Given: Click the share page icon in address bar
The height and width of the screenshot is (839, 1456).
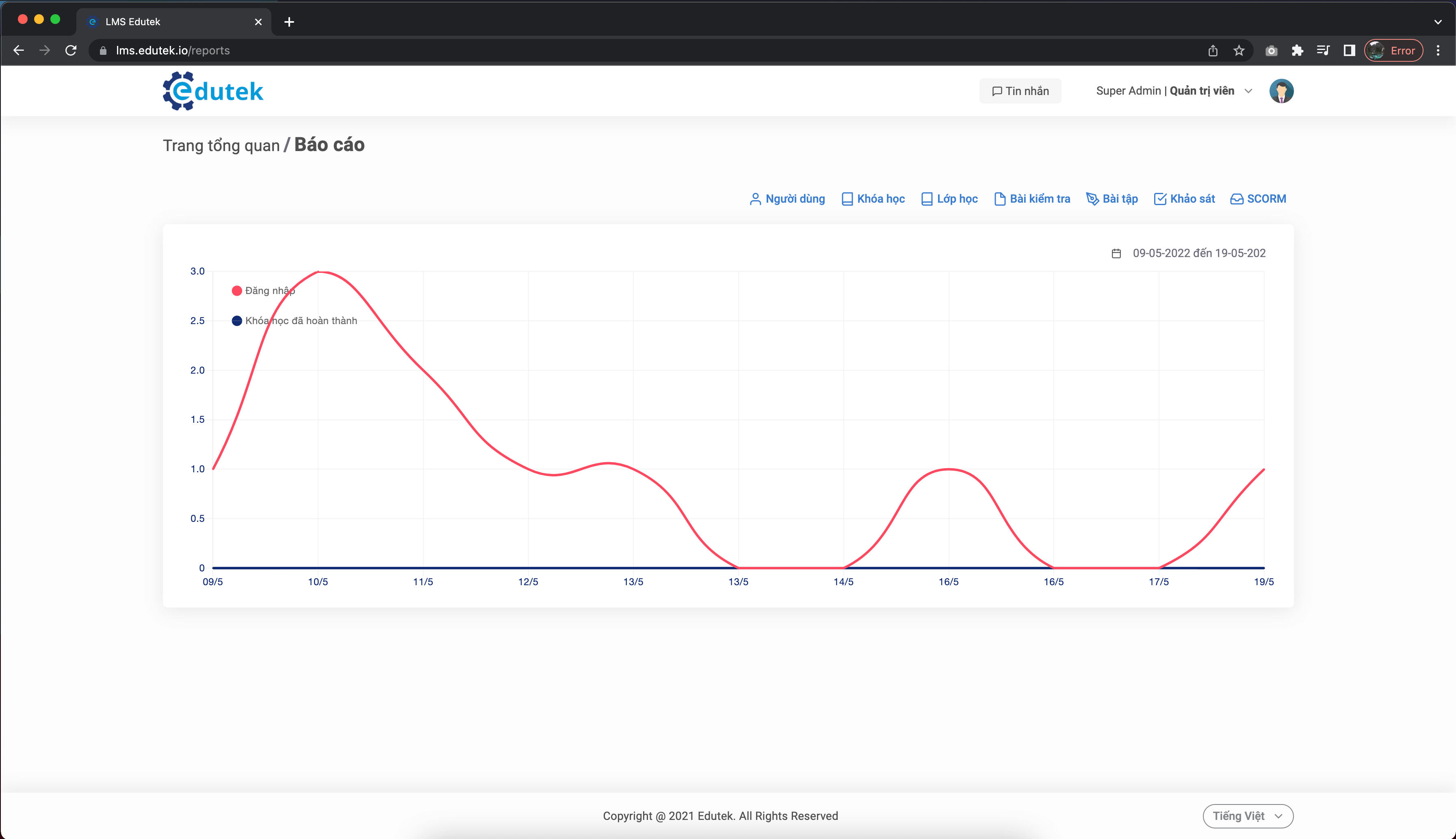Looking at the screenshot, I should 1213,51.
